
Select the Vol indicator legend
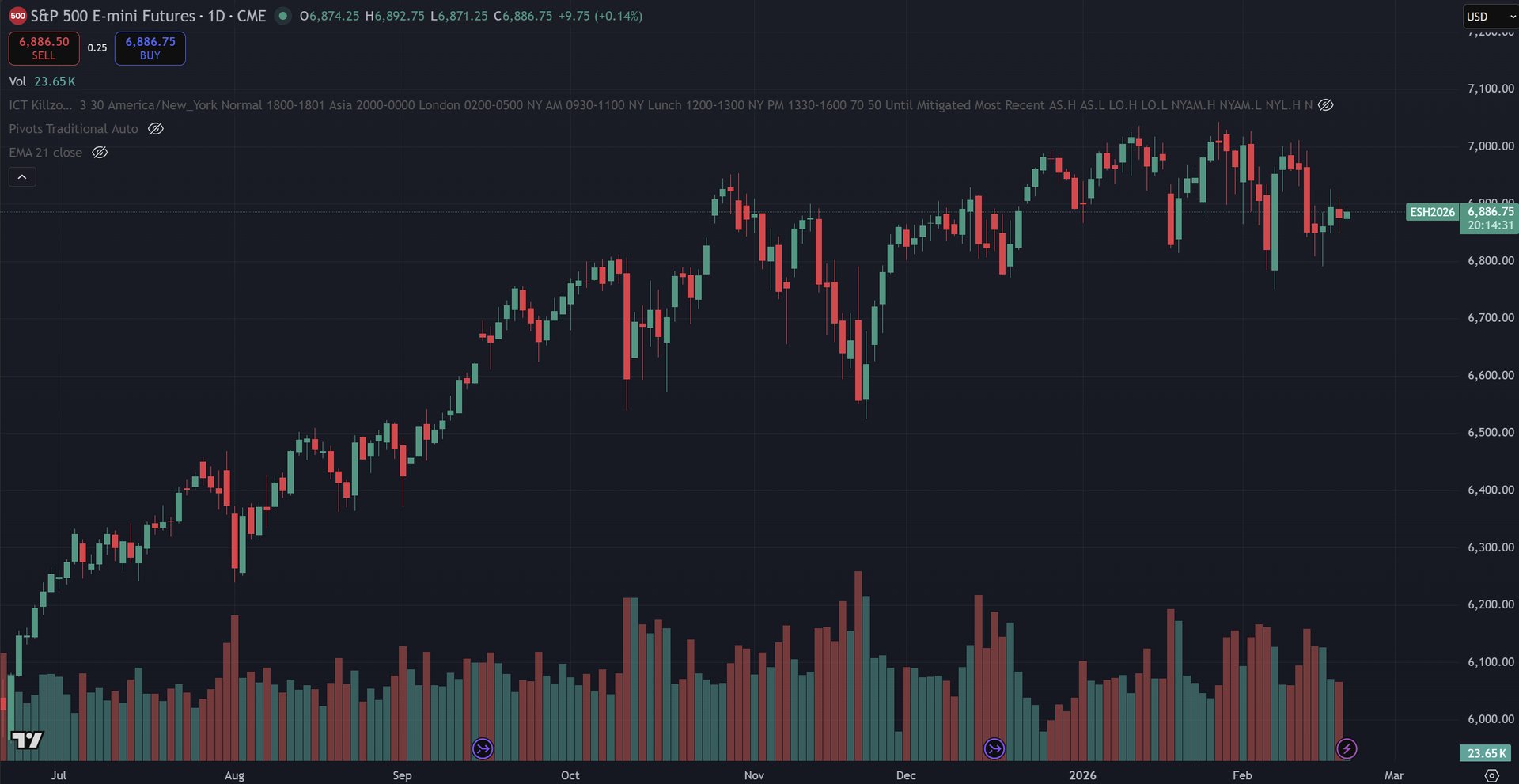[17, 81]
